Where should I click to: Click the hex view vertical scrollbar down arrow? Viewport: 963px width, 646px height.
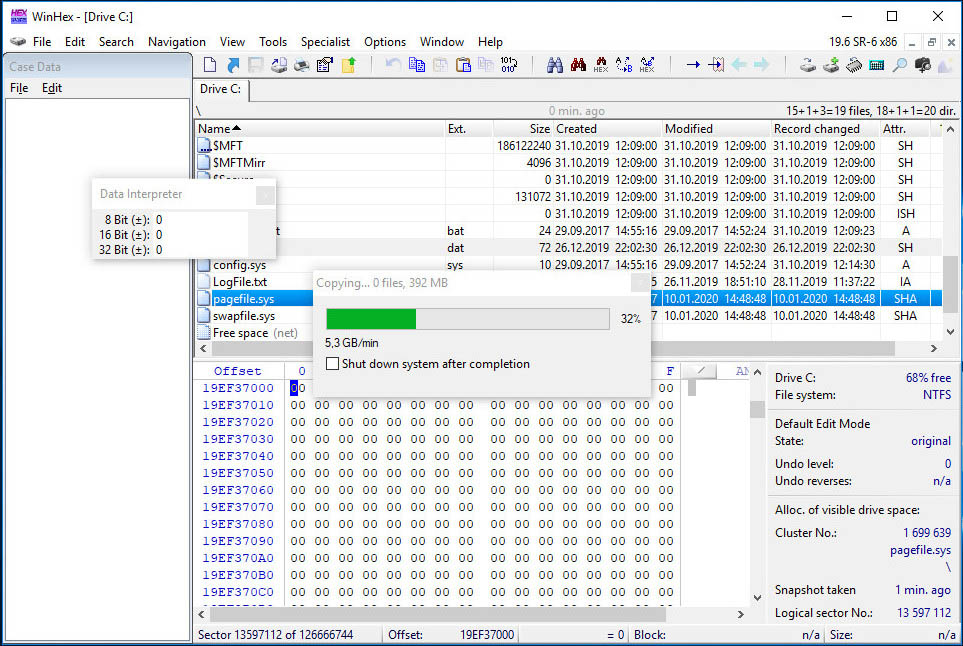tap(757, 597)
